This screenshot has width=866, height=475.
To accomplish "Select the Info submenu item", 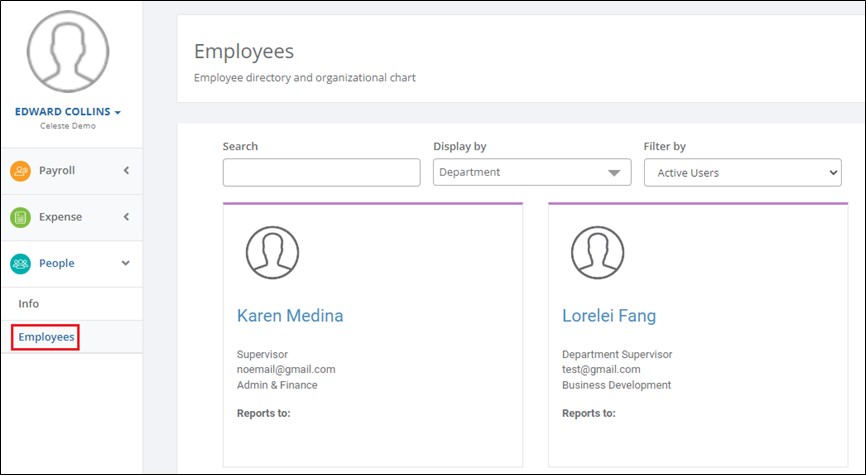I will pos(29,304).
